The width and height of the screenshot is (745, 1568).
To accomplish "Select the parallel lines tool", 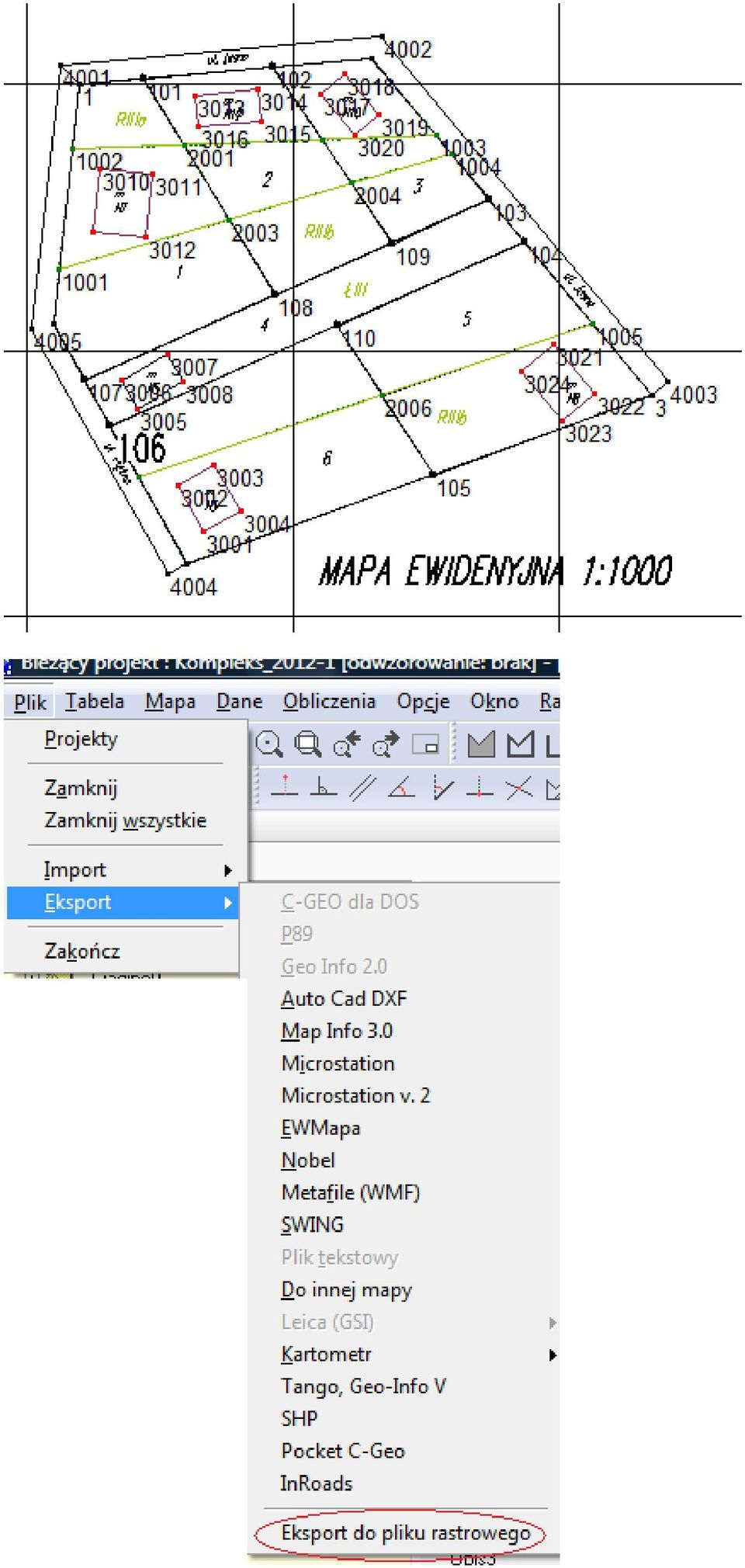I will pos(362,788).
